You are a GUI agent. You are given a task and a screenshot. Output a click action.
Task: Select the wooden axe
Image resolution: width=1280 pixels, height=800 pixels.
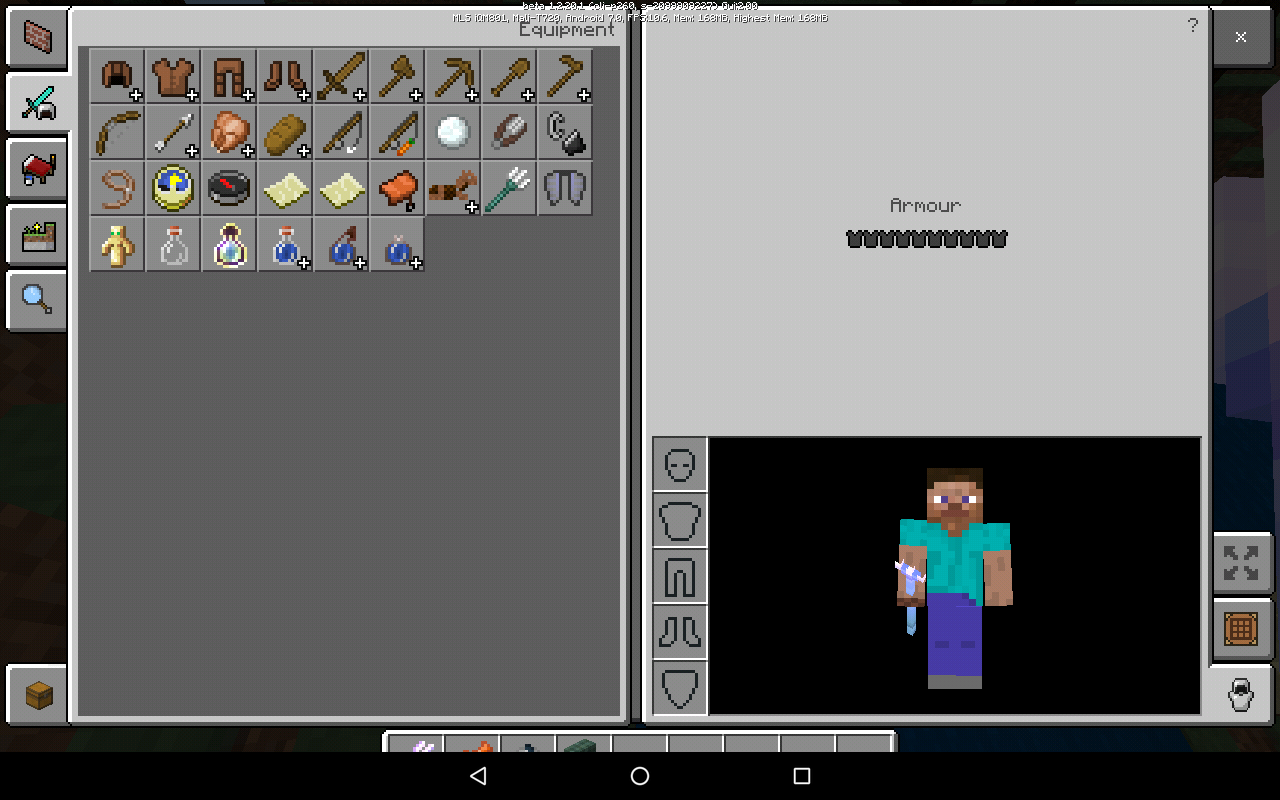coord(397,76)
